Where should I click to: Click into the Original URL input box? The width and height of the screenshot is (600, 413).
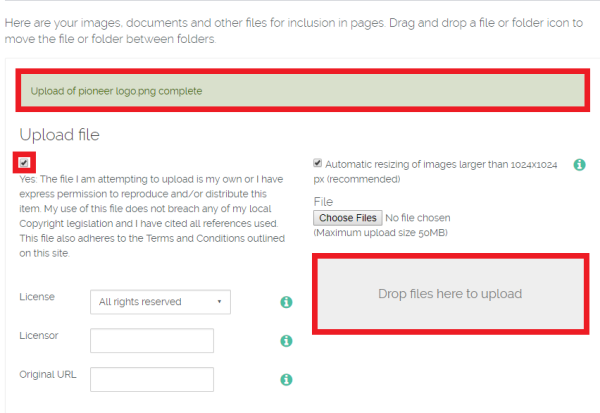click(152, 380)
